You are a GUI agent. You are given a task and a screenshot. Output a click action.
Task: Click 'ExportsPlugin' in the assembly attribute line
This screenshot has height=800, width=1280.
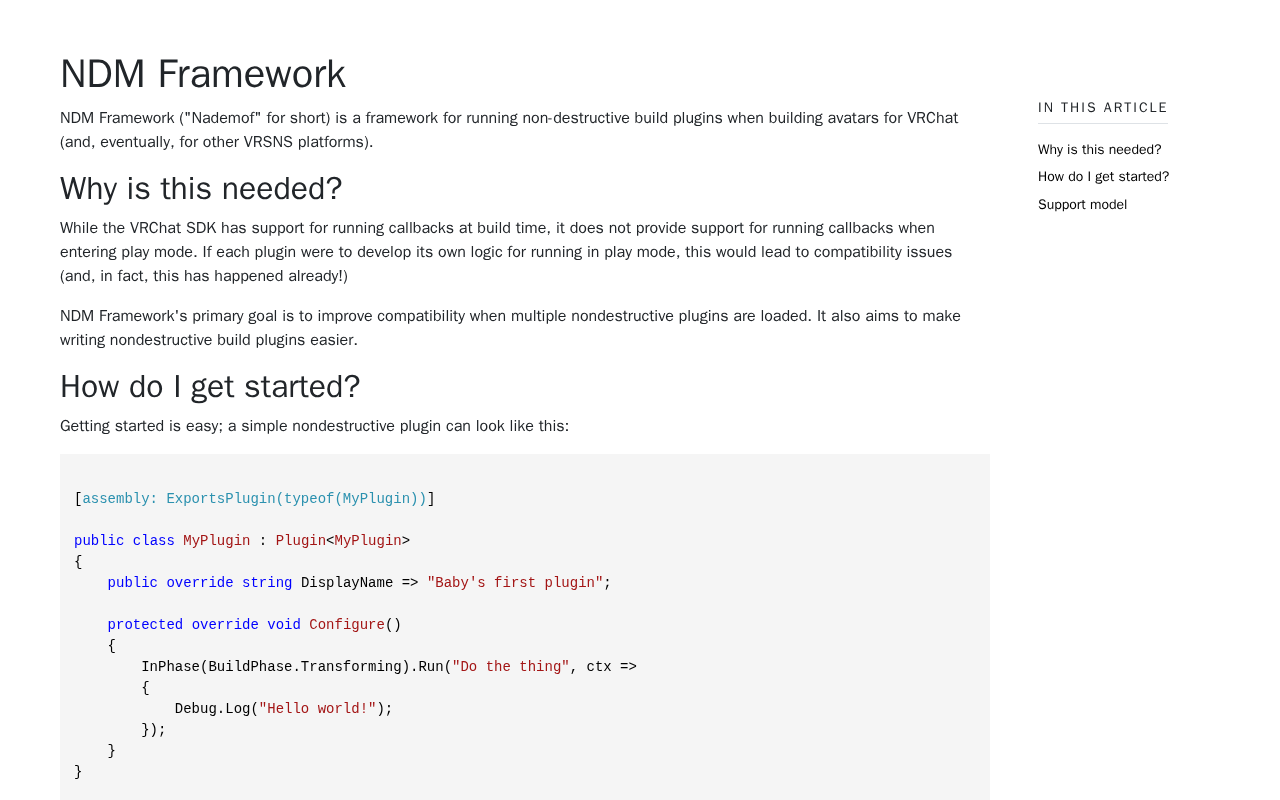(221, 499)
